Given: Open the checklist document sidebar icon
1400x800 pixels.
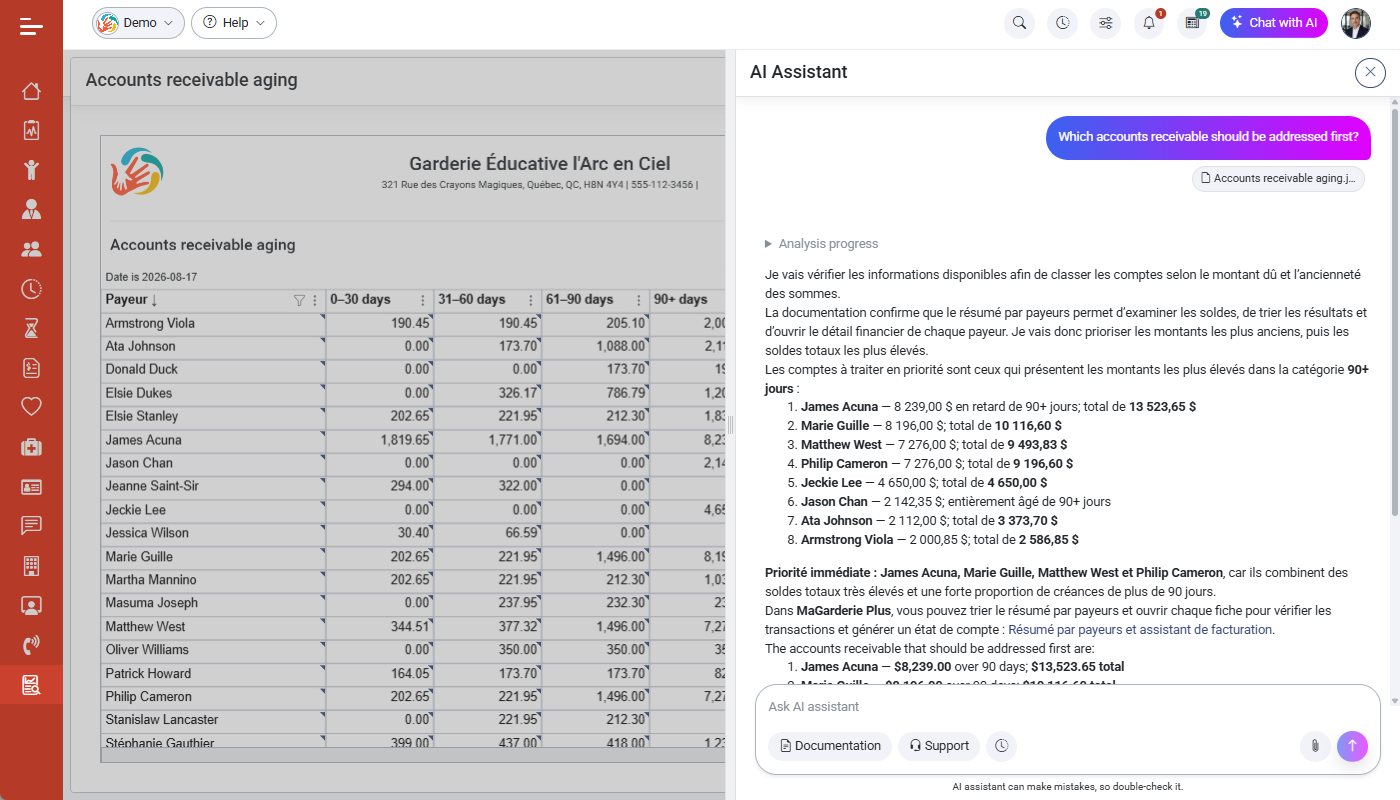Looking at the screenshot, I should tap(31, 368).
